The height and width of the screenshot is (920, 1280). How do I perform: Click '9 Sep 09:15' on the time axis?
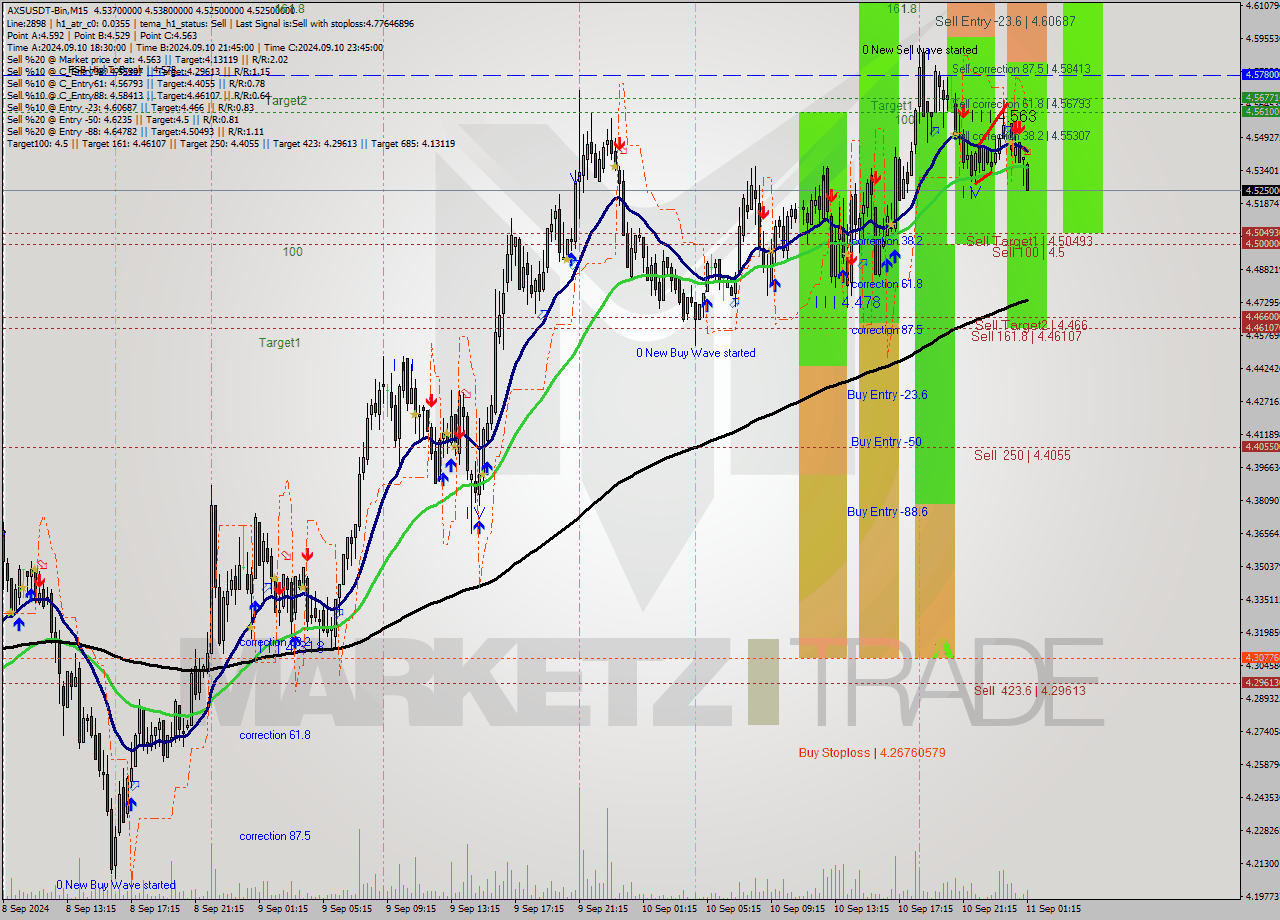pyautogui.click(x=413, y=909)
